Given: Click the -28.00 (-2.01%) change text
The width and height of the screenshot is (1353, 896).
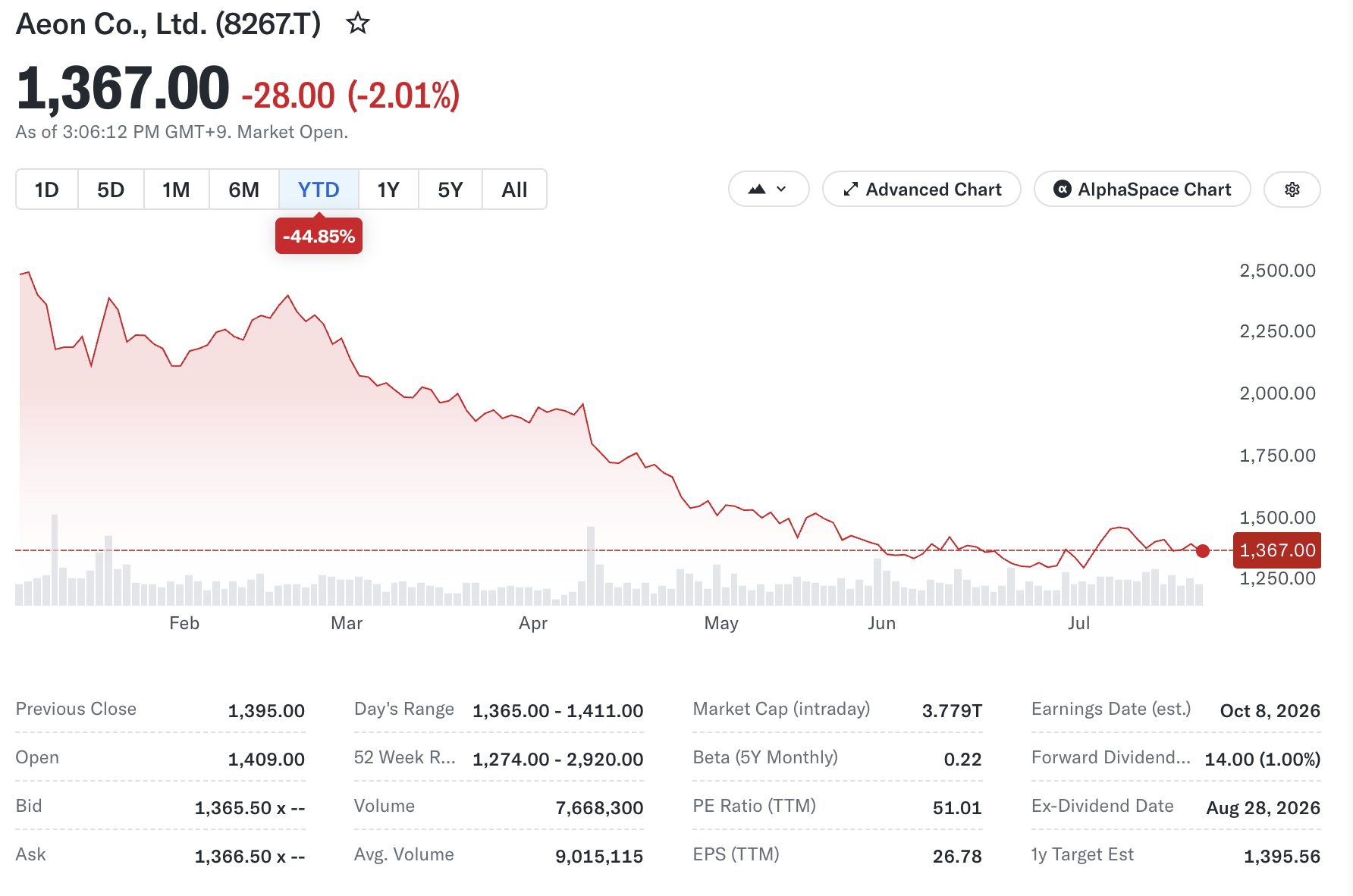Looking at the screenshot, I should point(350,96).
